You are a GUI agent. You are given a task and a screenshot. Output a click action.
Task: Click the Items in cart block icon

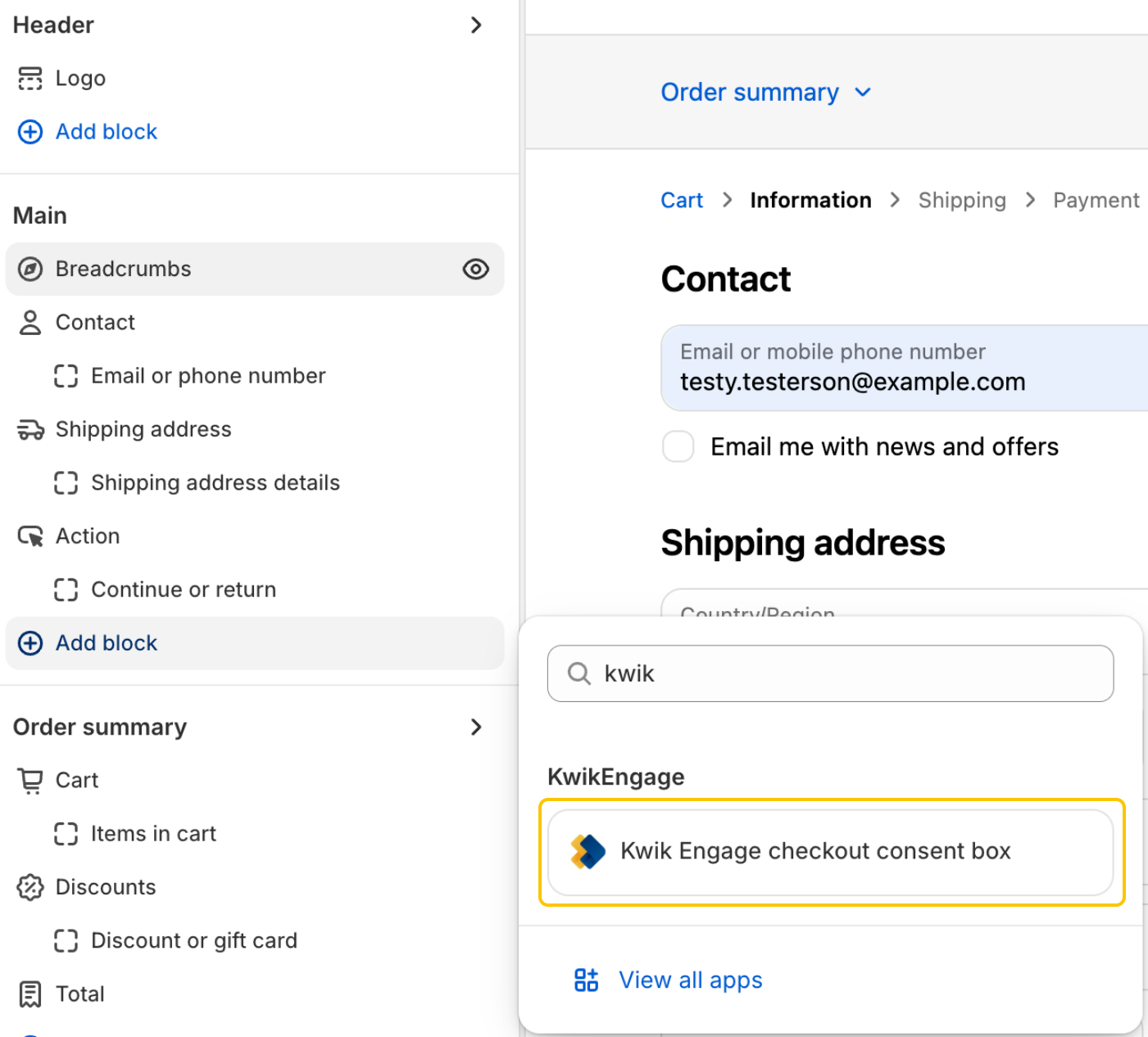[x=66, y=834]
